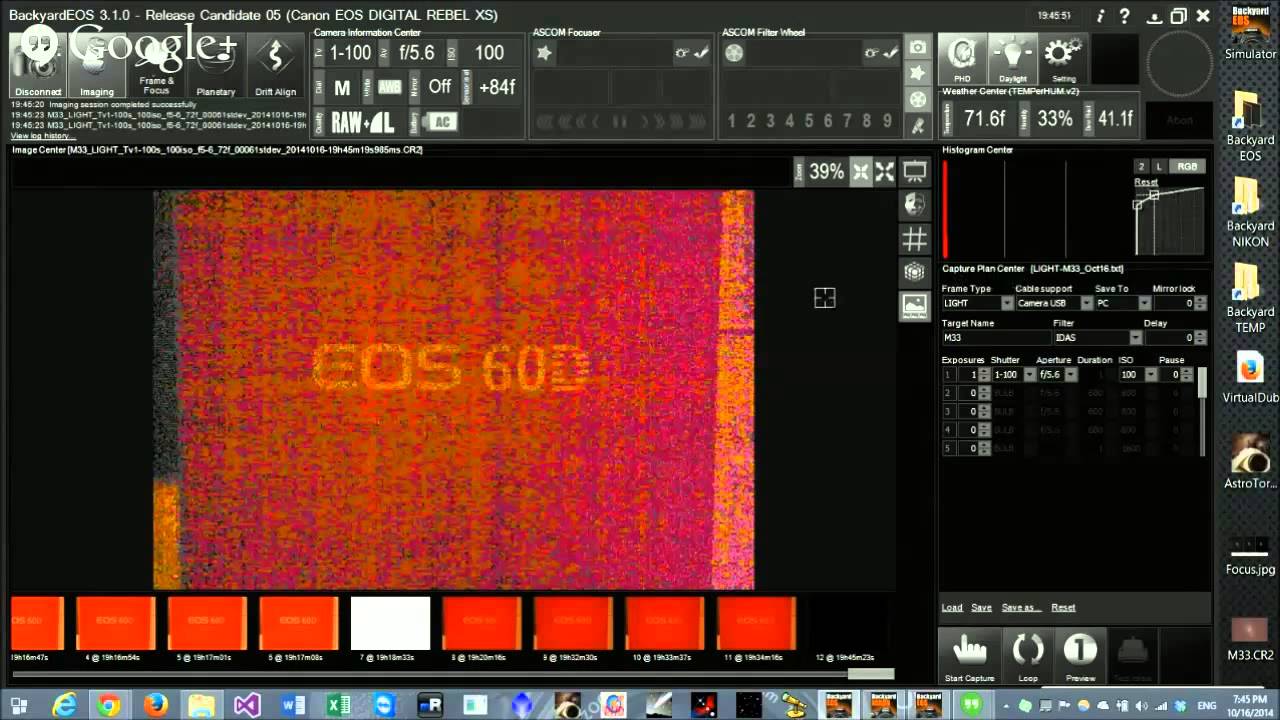
Task: Click the Loop button
Action: click(x=1027, y=656)
